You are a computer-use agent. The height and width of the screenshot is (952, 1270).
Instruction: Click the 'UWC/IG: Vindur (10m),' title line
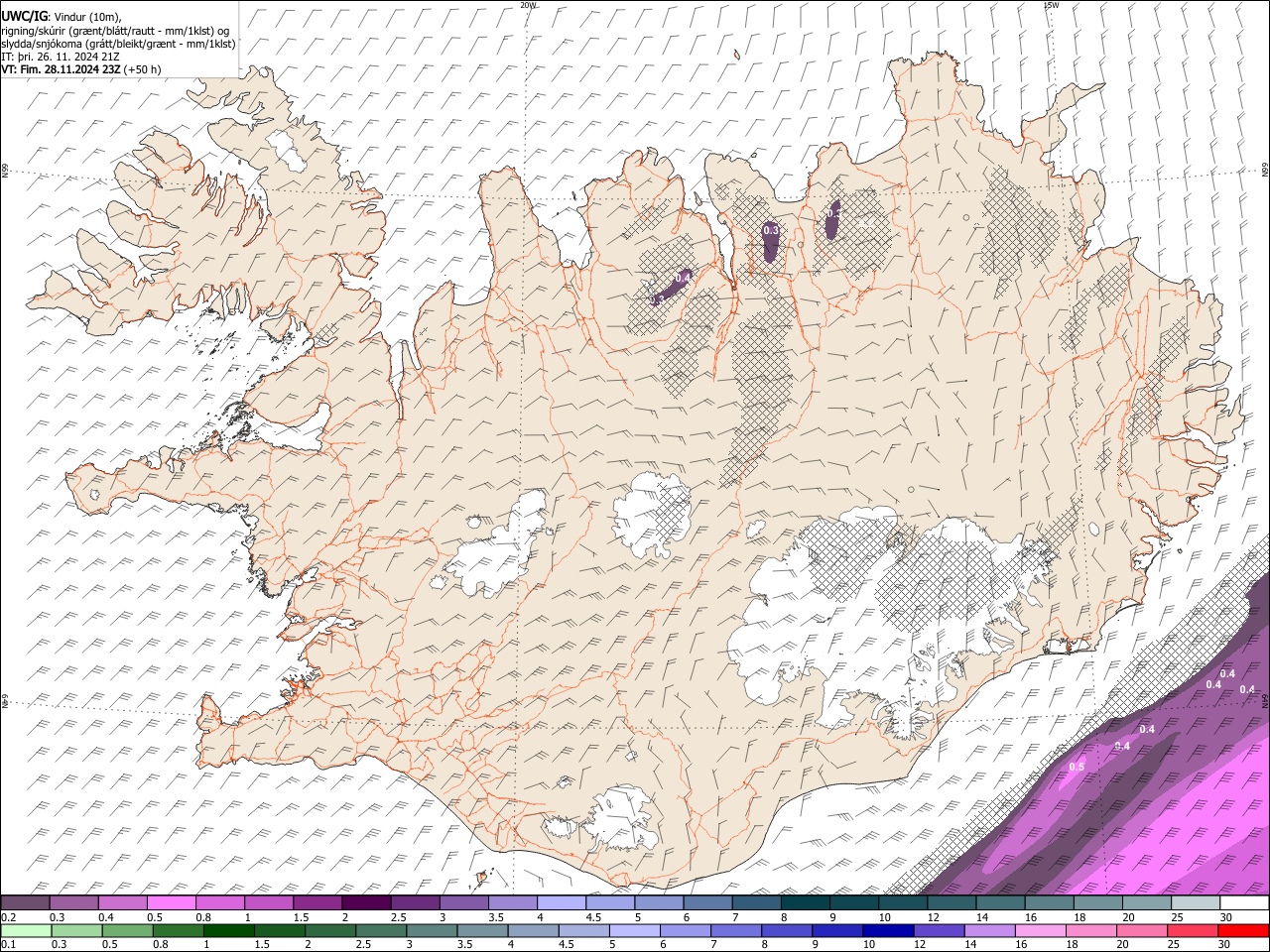pos(61,16)
